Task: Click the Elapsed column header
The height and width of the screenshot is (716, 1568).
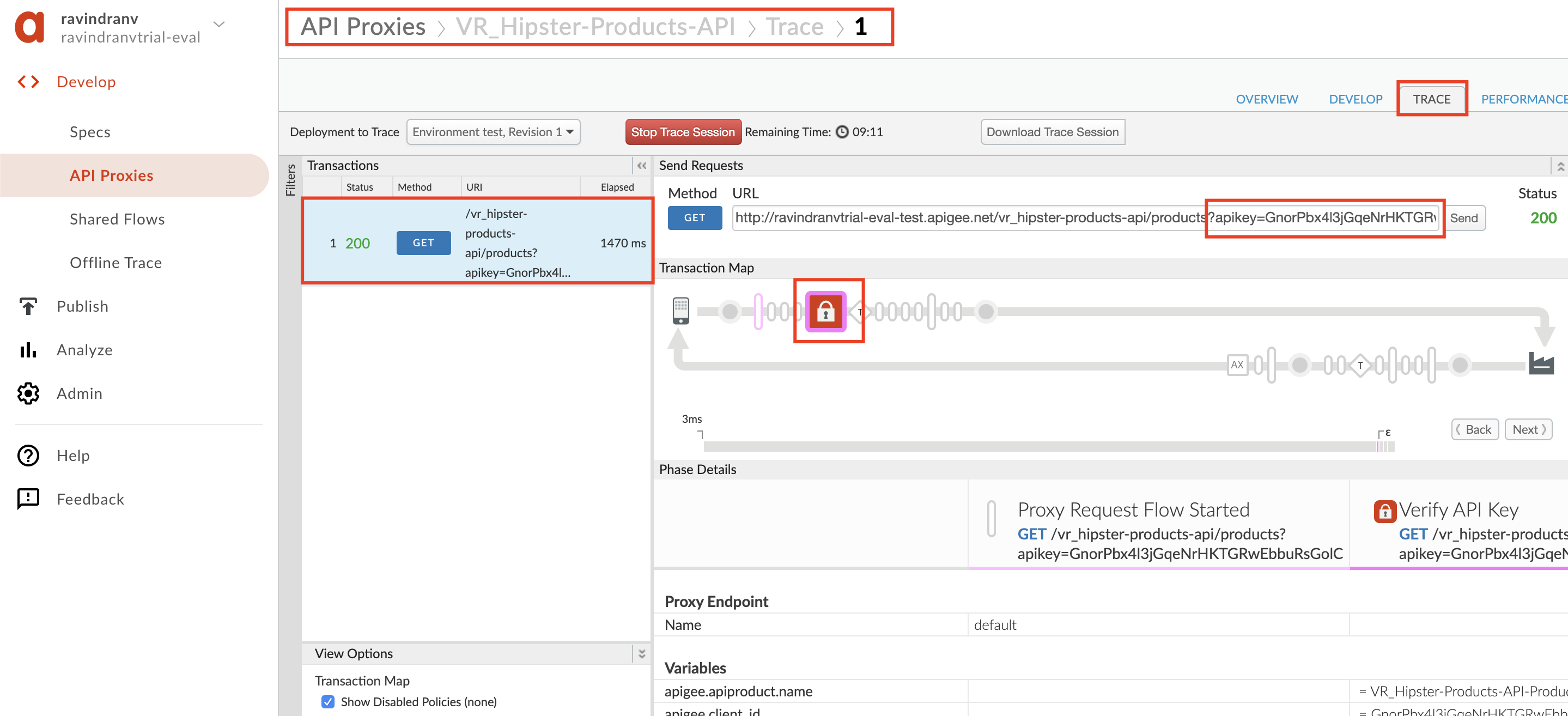Action: pyautogui.click(x=617, y=187)
